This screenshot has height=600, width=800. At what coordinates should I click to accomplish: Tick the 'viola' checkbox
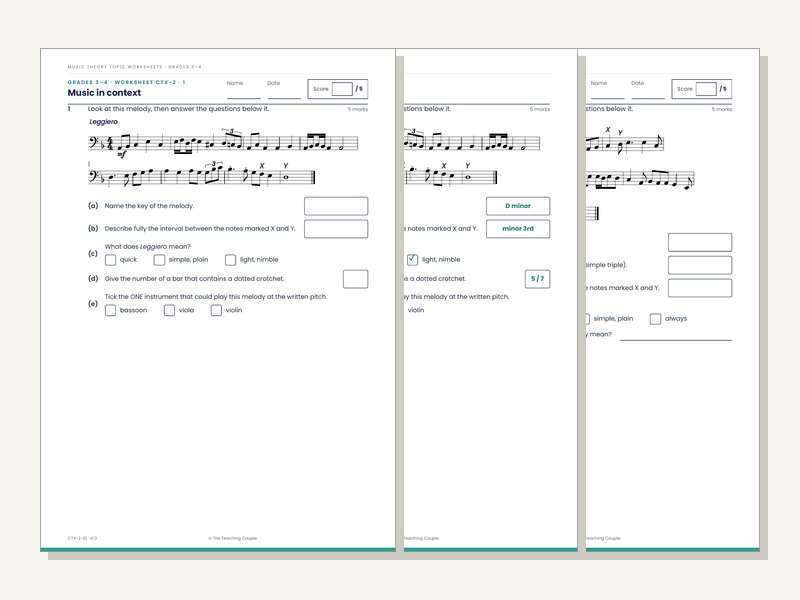pos(169,310)
